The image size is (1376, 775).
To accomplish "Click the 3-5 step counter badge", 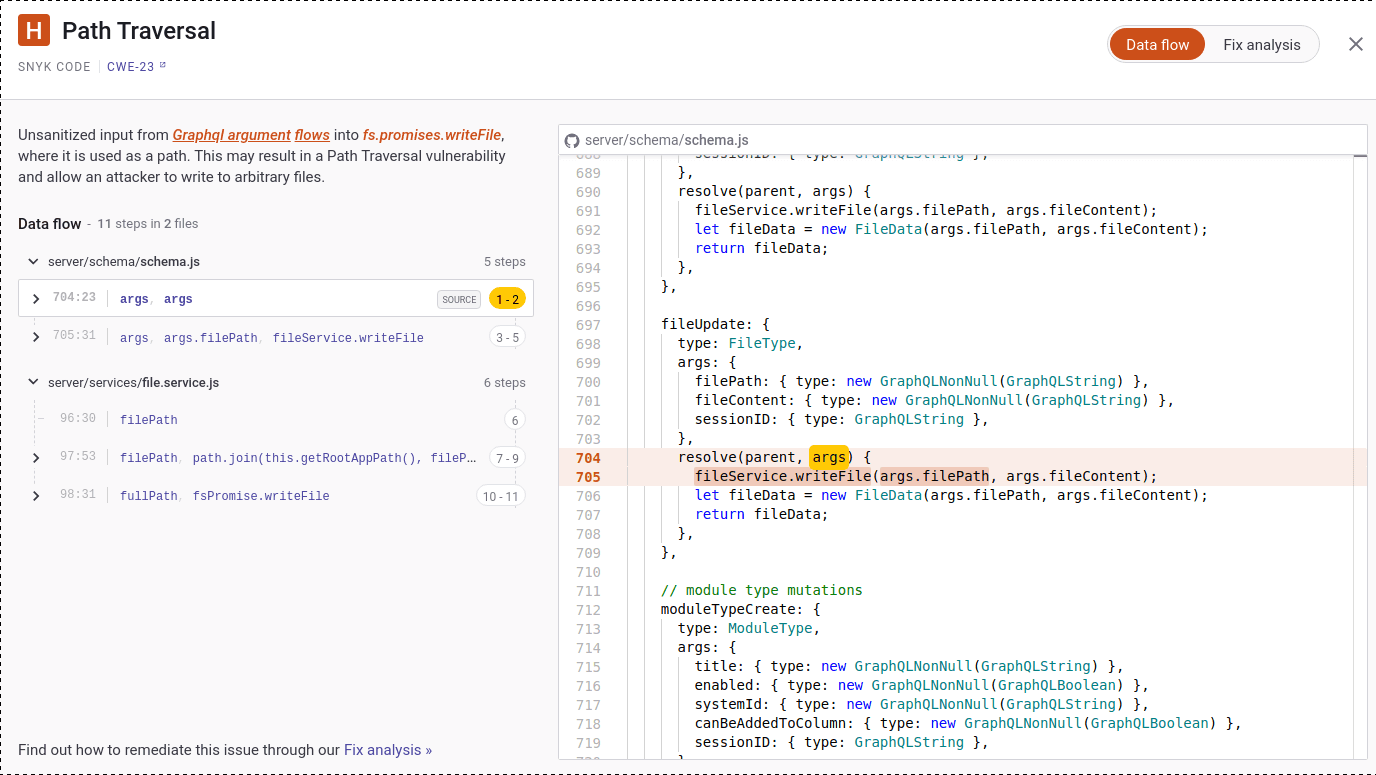I will point(505,337).
